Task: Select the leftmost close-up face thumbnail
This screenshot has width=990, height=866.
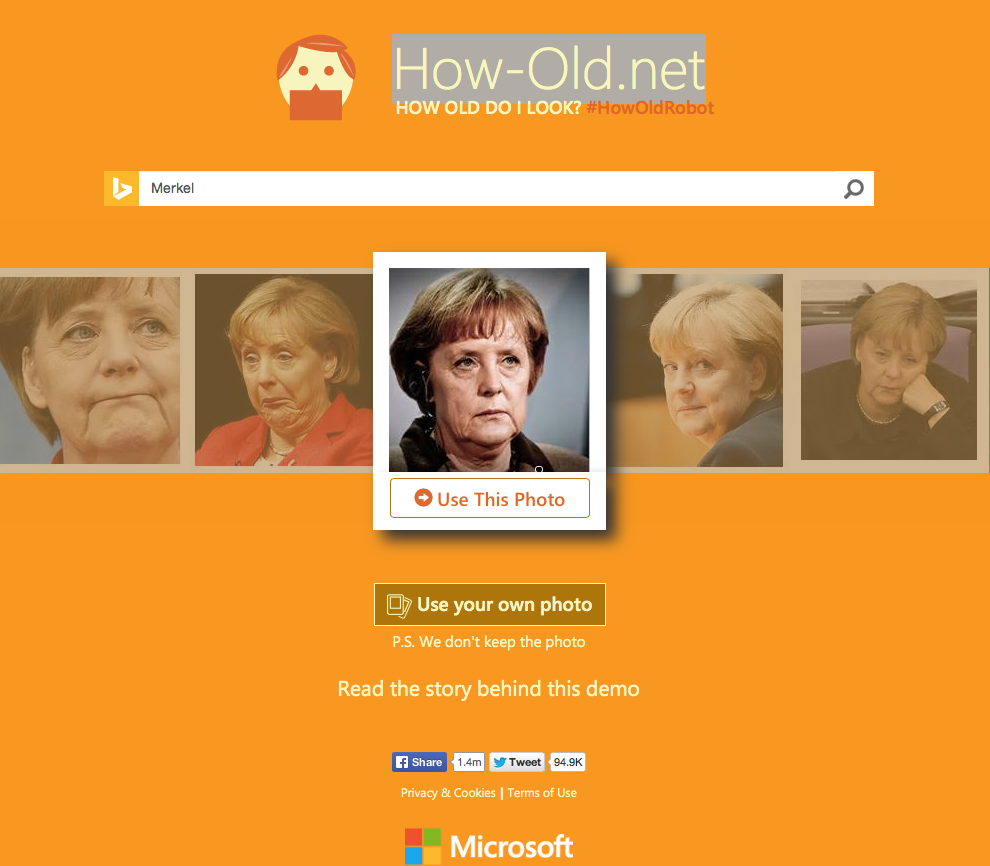Action: [90, 370]
